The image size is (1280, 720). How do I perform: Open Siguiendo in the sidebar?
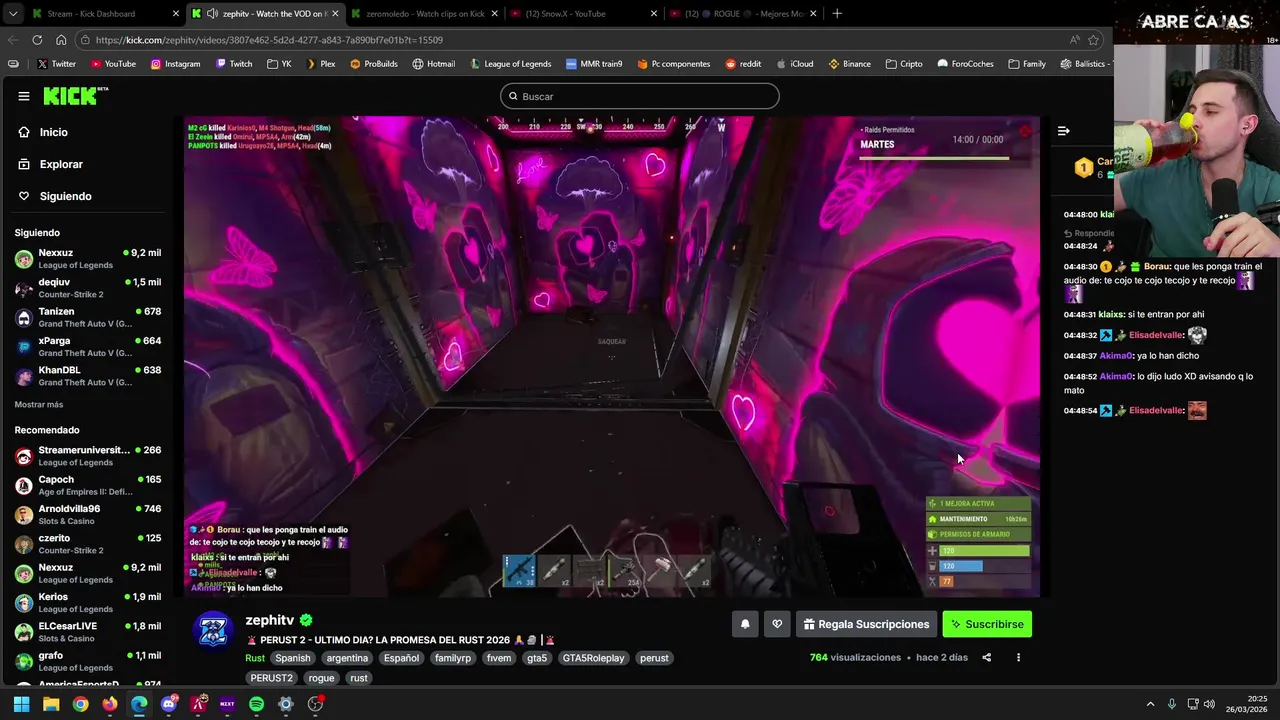pos(65,196)
